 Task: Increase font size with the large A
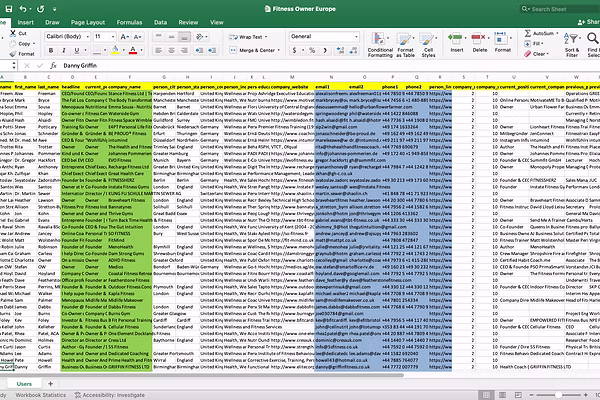pos(124,37)
